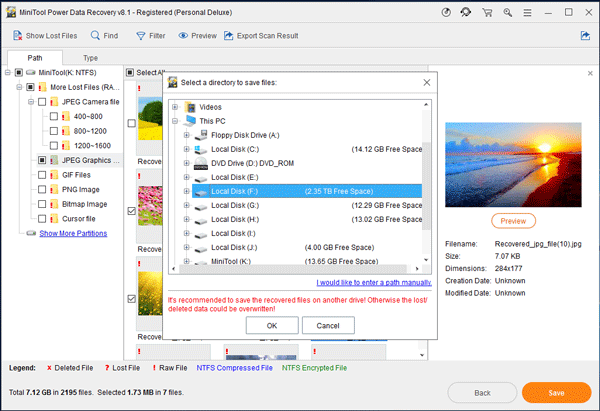Click the Back button
The height and width of the screenshot is (411, 600).
[x=482, y=393]
